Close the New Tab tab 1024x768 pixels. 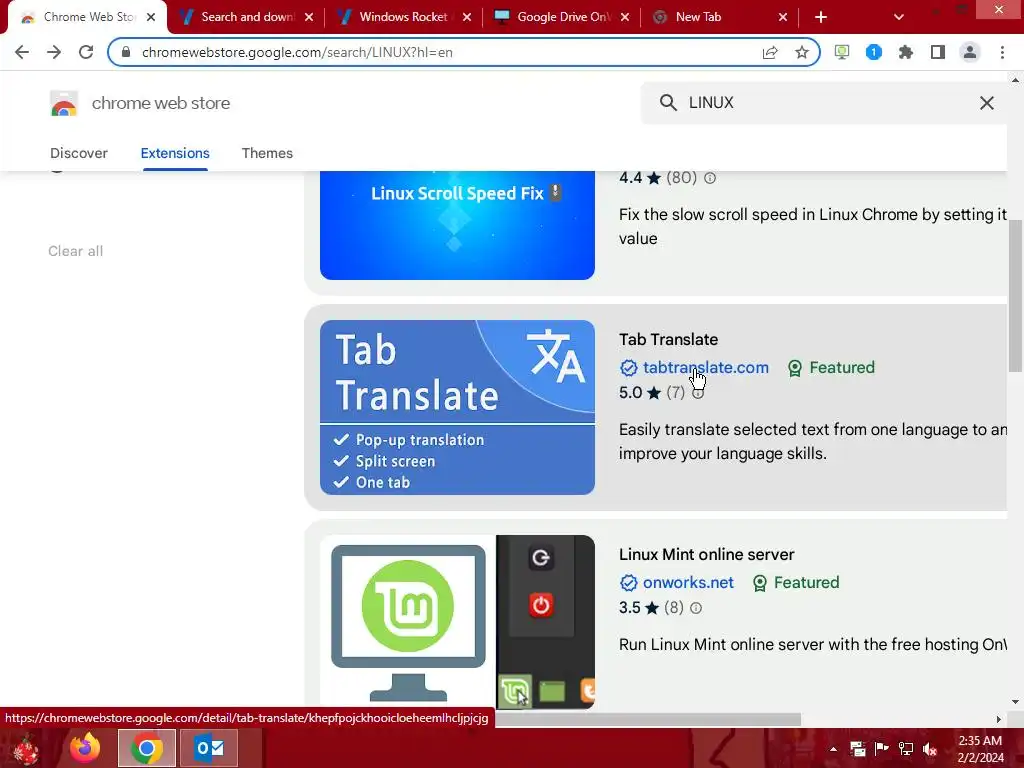pyautogui.click(x=783, y=17)
